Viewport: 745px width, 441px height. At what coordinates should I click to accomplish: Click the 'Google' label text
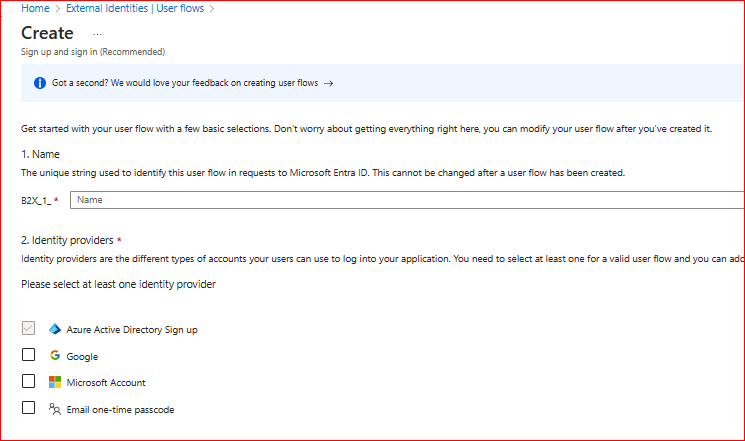(82, 356)
